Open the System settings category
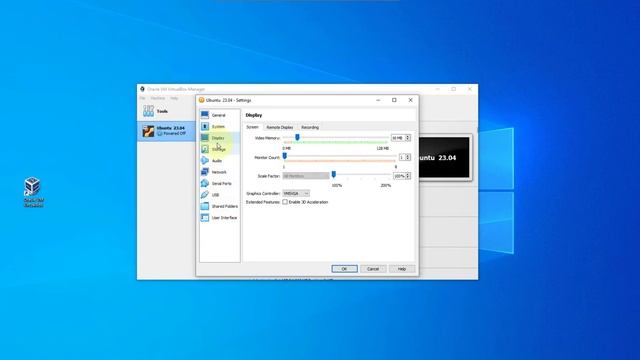640x360 pixels. point(219,127)
